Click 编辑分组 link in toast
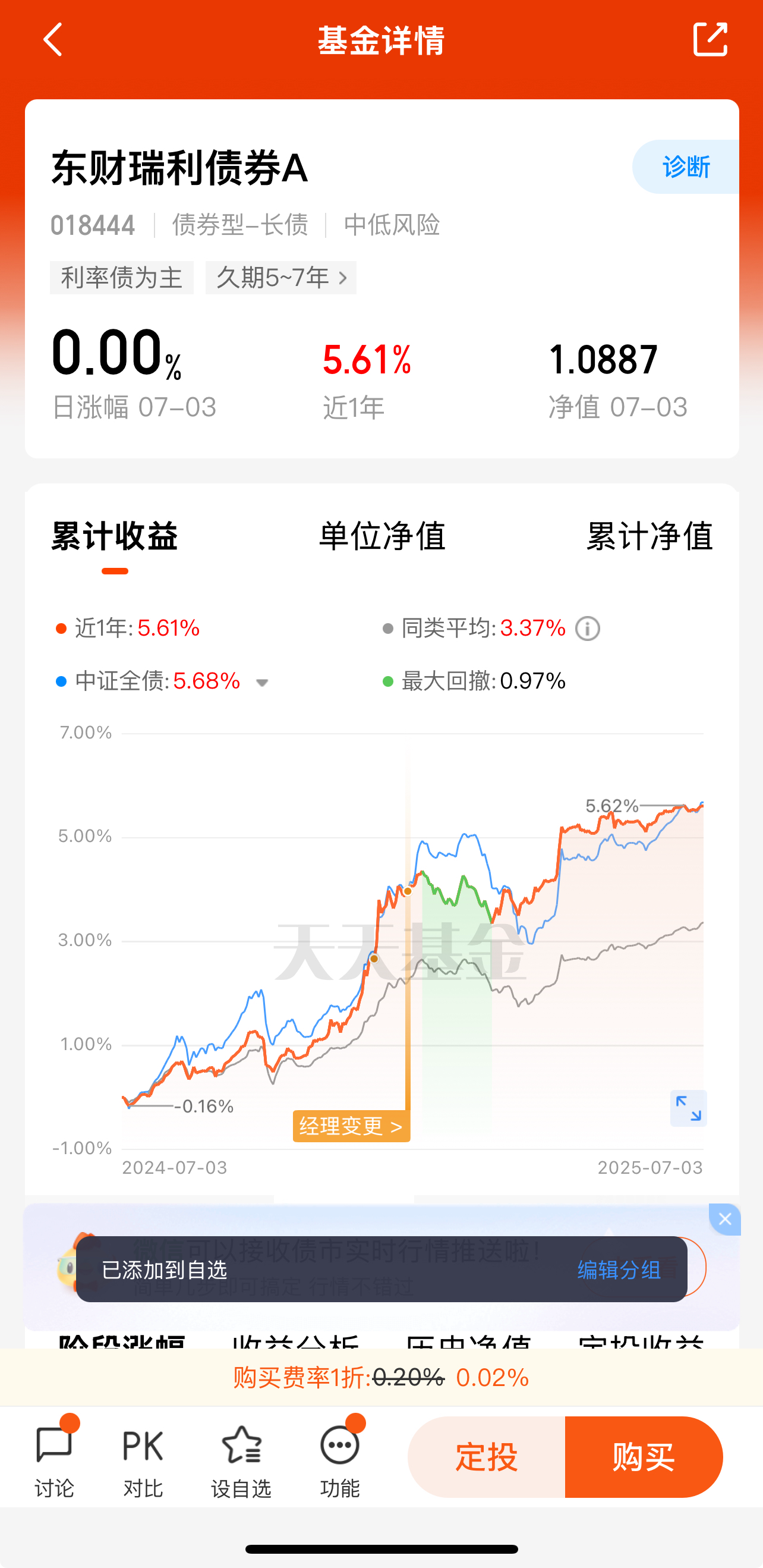Screen dimensions: 763x1568 click(619, 1270)
